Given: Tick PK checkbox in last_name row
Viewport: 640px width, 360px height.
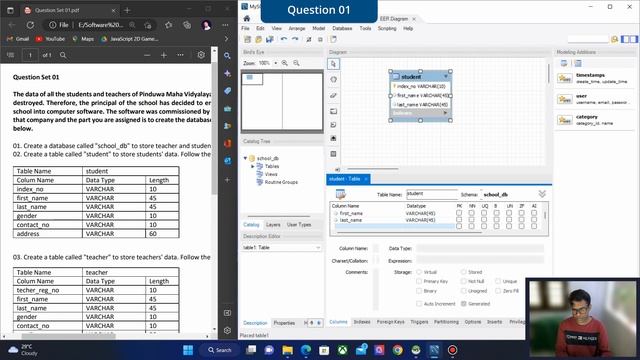Looking at the screenshot, I should point(459,220).
